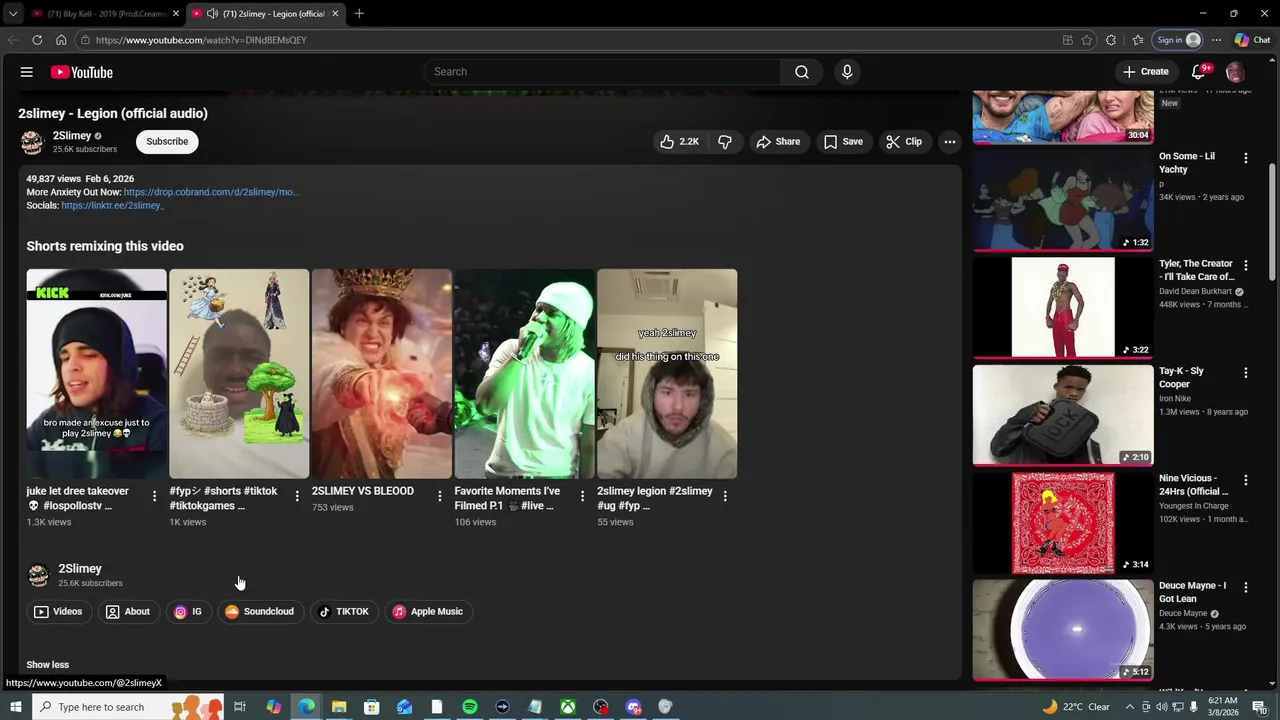1280x720 pixels.
Task: Open the tab search dropdown arrow
Action: (x=13, y=14)
